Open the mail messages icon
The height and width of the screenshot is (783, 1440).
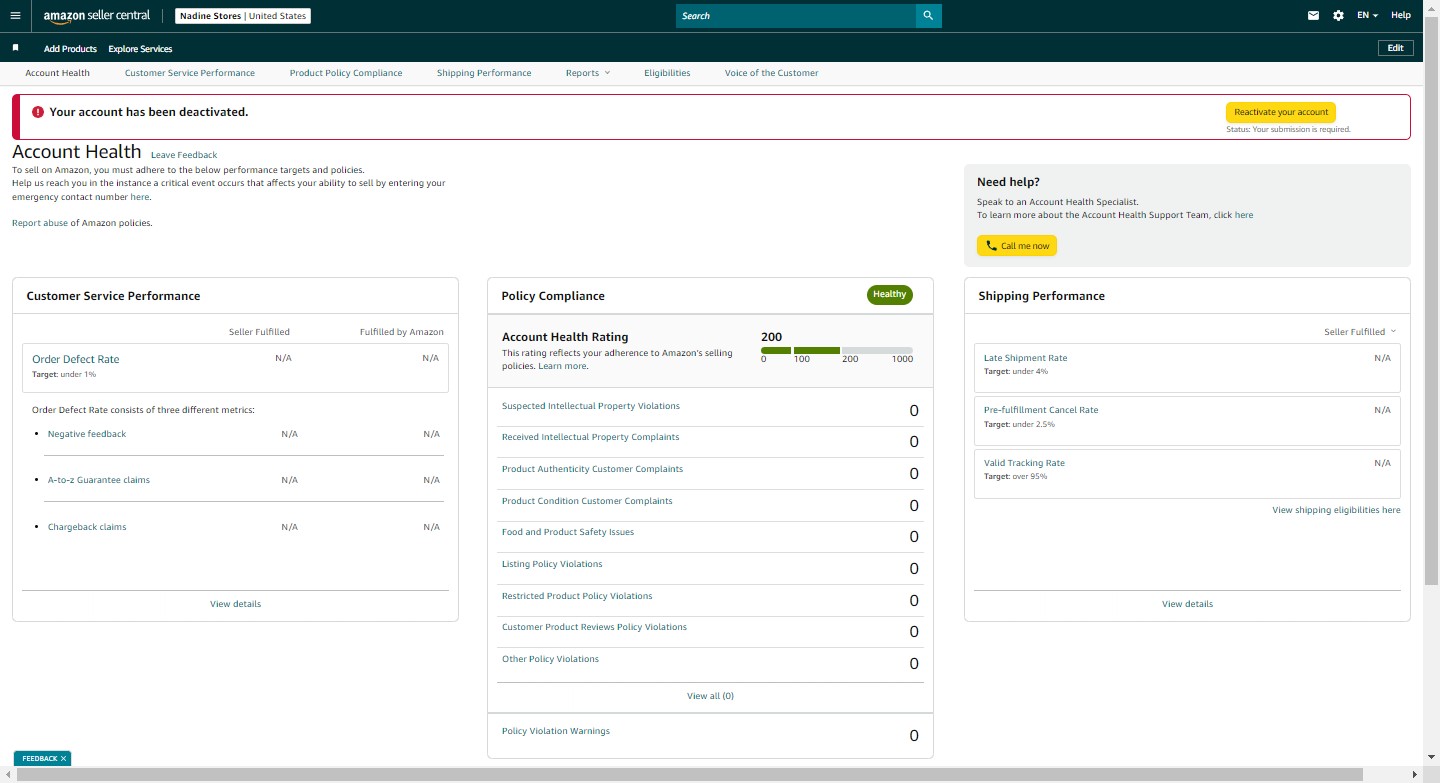pyautogui.click(x=1314, y=16)
